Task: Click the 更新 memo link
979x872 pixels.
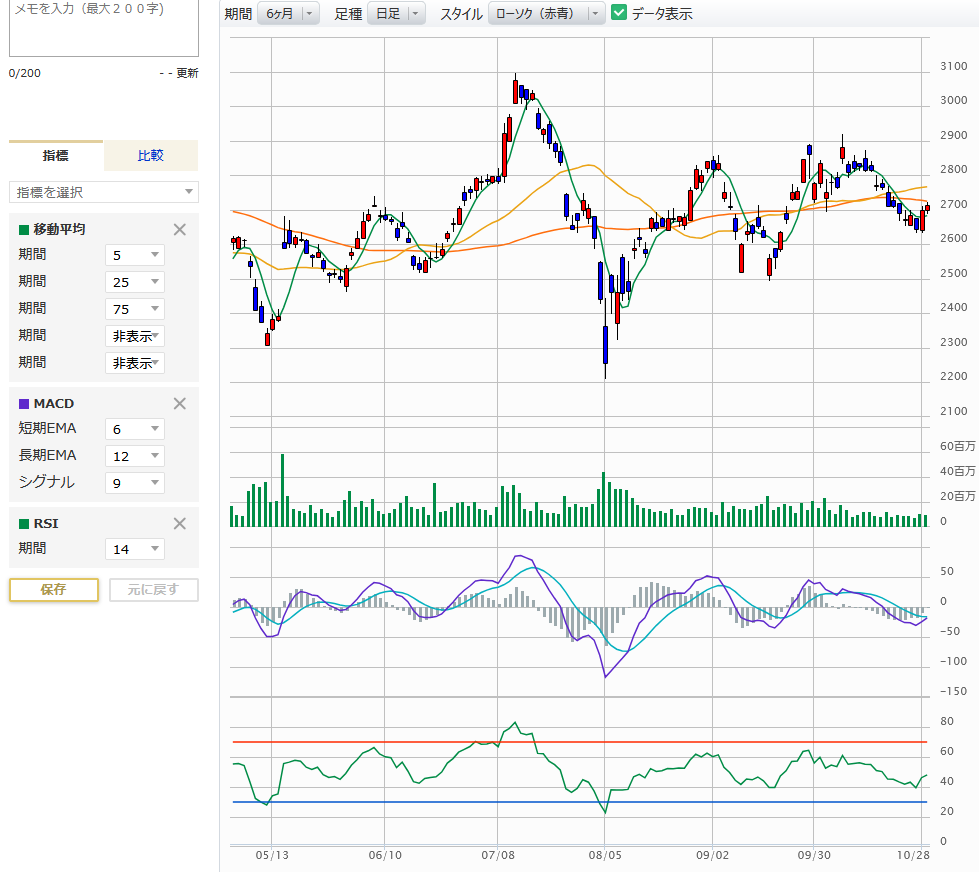Action: coord(187,73)
